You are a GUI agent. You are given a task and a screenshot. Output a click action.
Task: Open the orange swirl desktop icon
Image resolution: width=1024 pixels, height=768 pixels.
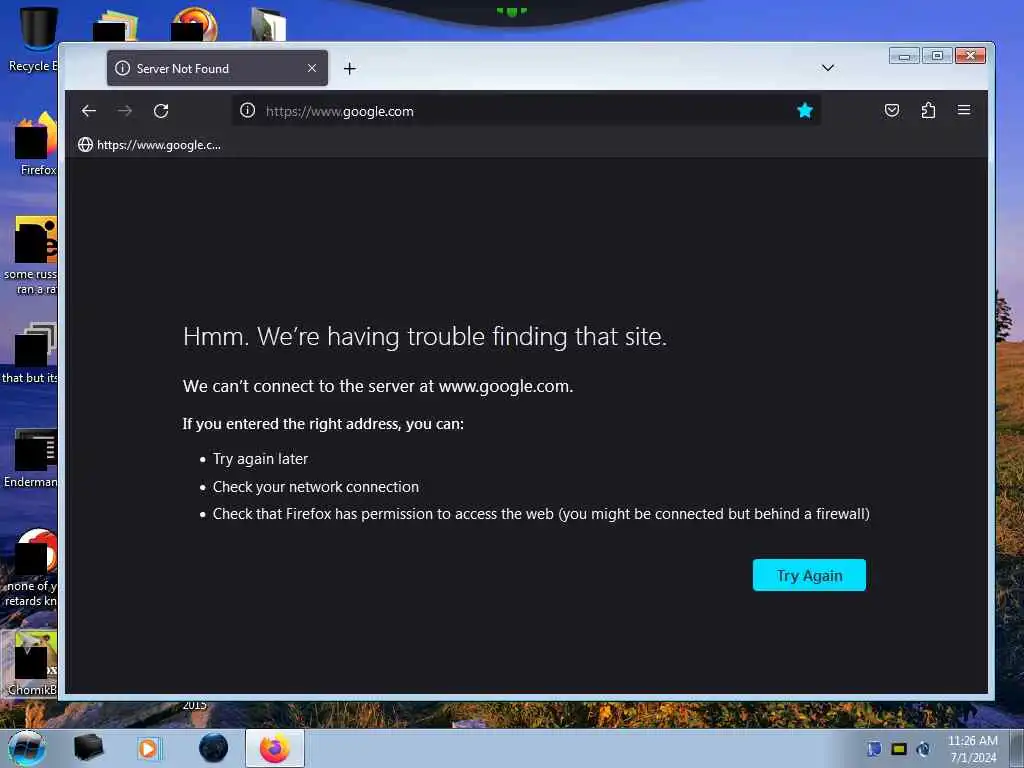tap(194, 25)
